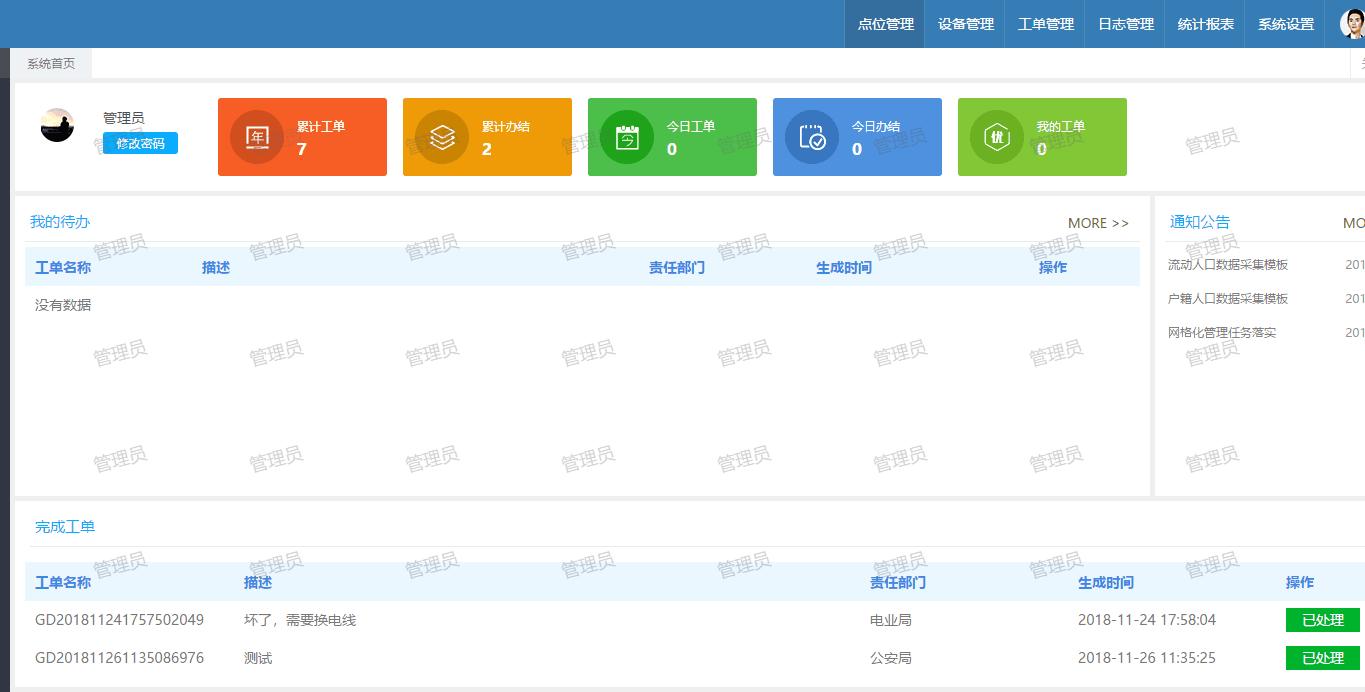Click the 累计工单 year badge icon
This screenshot has width=1365, height=692.
point(257,137)
